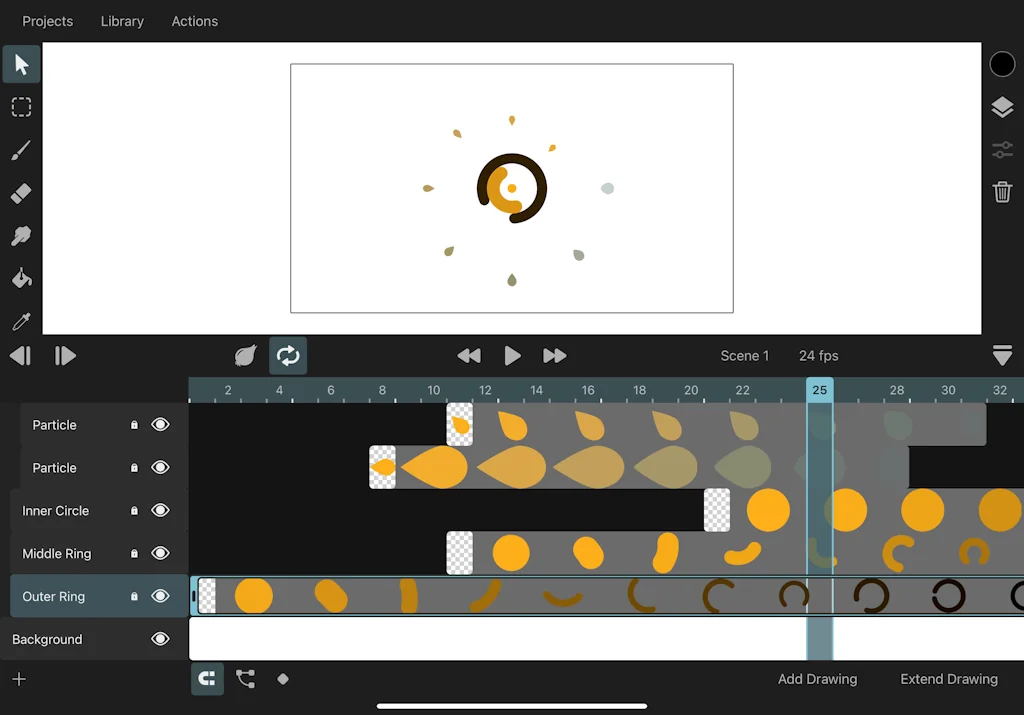Hide the second Particle layer

[x=160, y=468]
